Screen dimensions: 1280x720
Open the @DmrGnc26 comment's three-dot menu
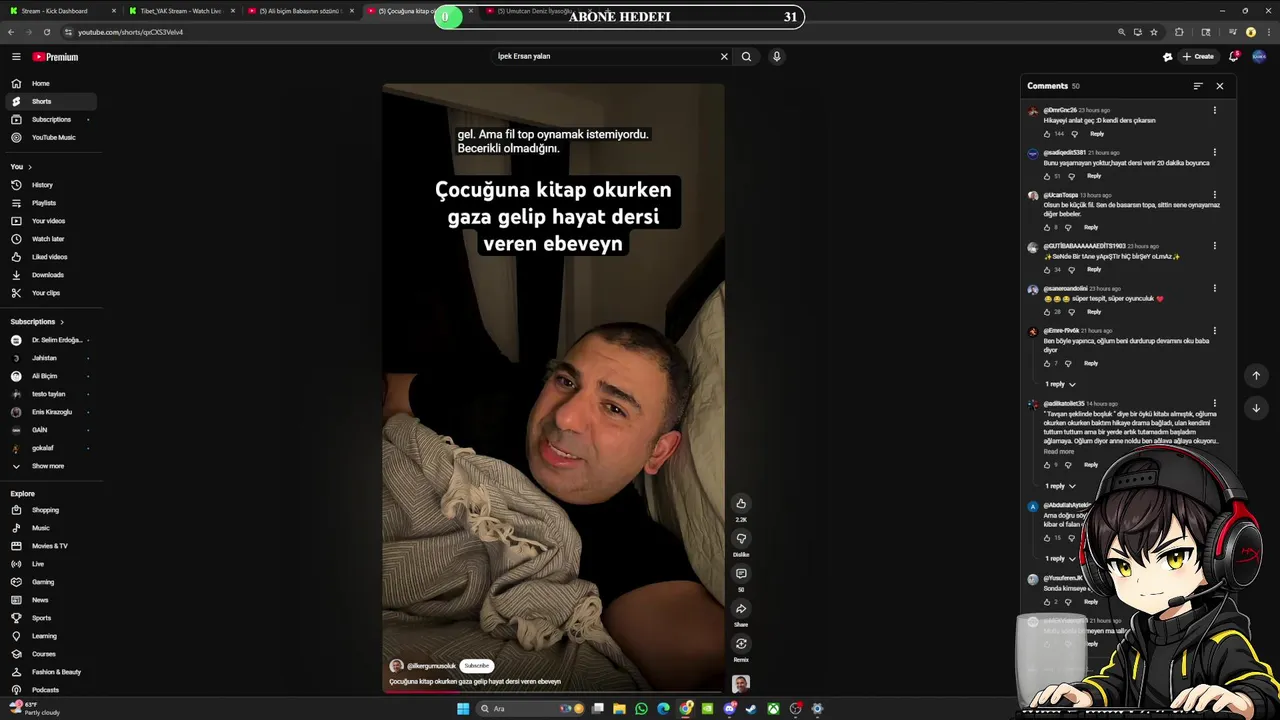click(x=1215, y=110)
